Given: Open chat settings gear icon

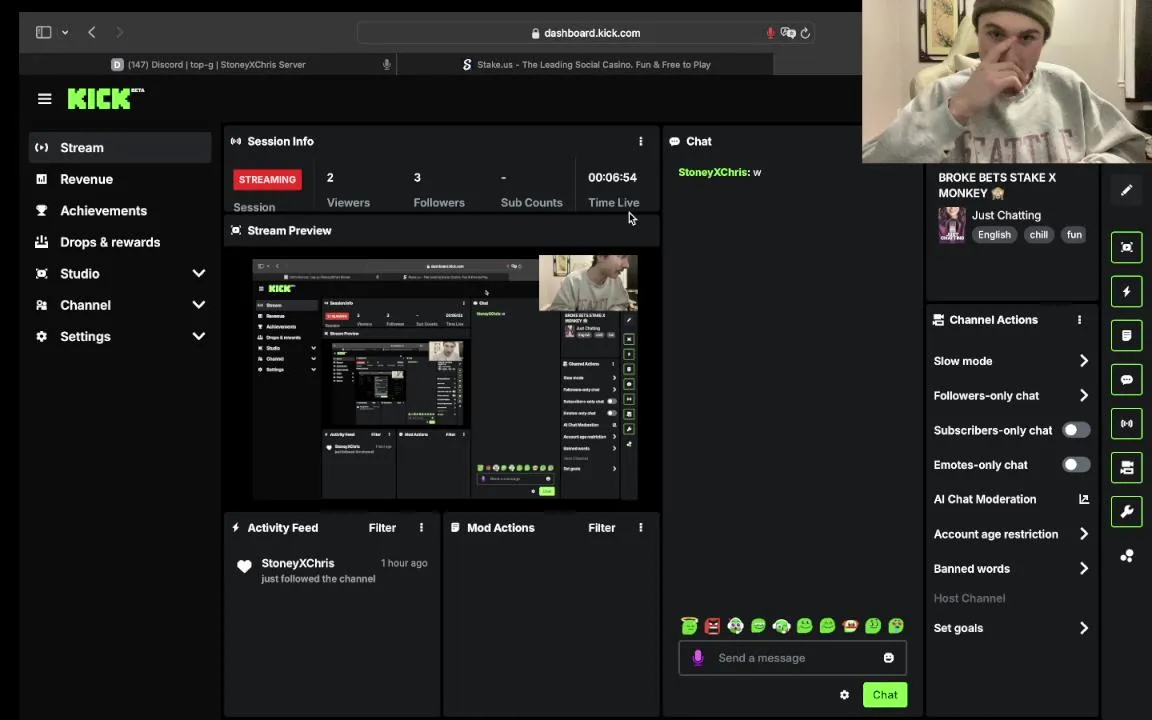Looking at the screenshot, I should (x=844, y=694).
